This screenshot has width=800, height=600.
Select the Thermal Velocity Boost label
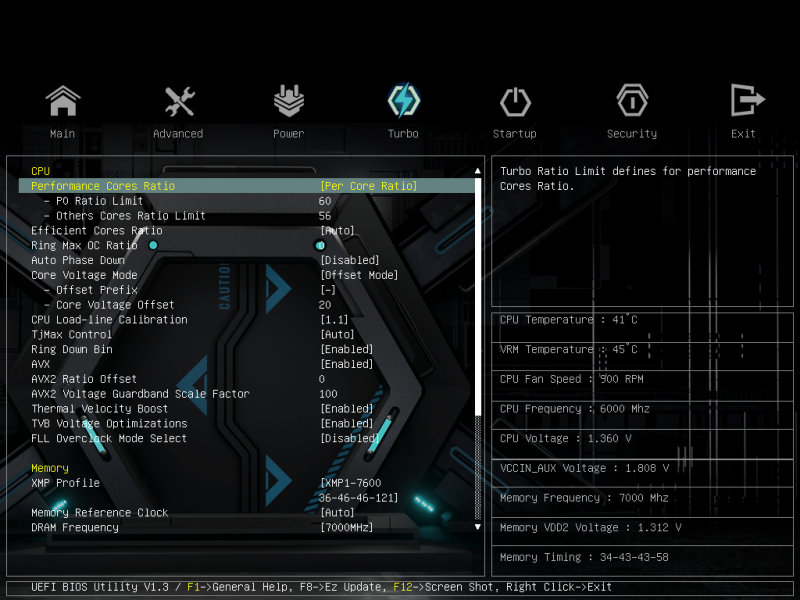[x=99, y=409]
